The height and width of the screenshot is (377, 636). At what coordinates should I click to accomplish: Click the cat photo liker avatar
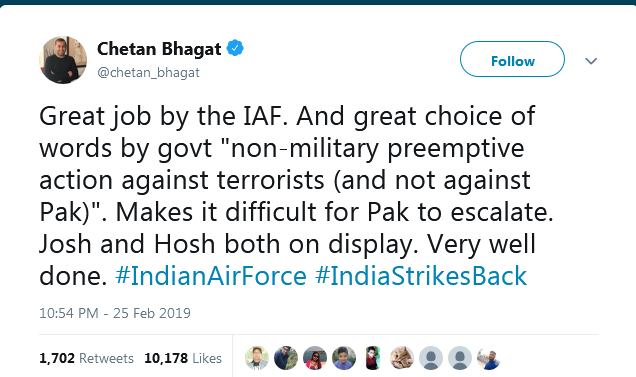(x=402, y=358)
